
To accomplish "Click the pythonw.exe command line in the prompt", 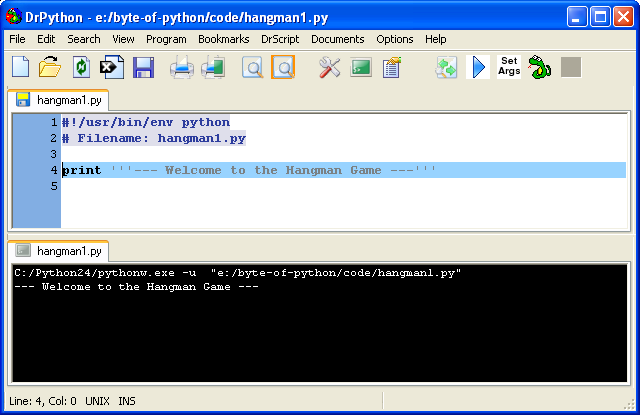I will pos(238,273).
